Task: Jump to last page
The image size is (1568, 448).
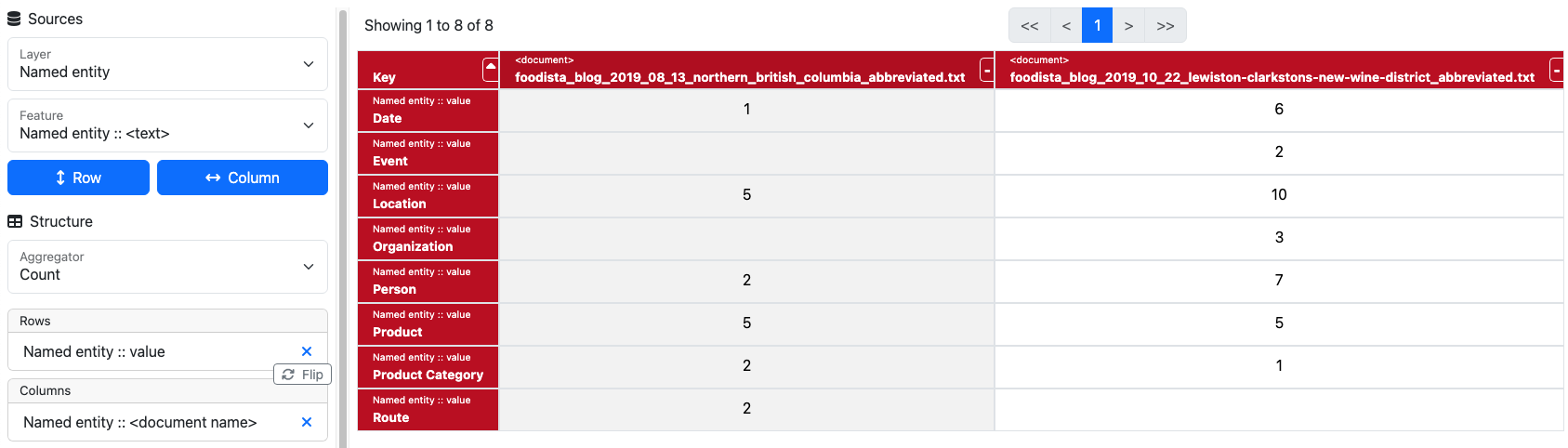Action: pos(1166,26)
